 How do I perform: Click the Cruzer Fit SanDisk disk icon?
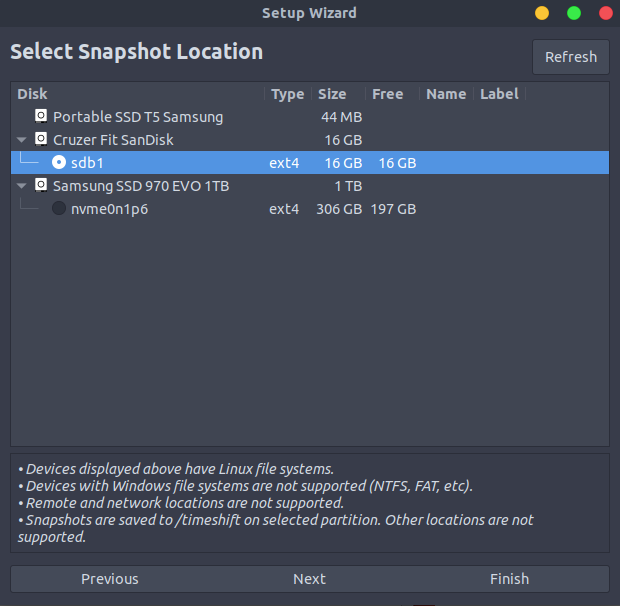tap(41, 140)
